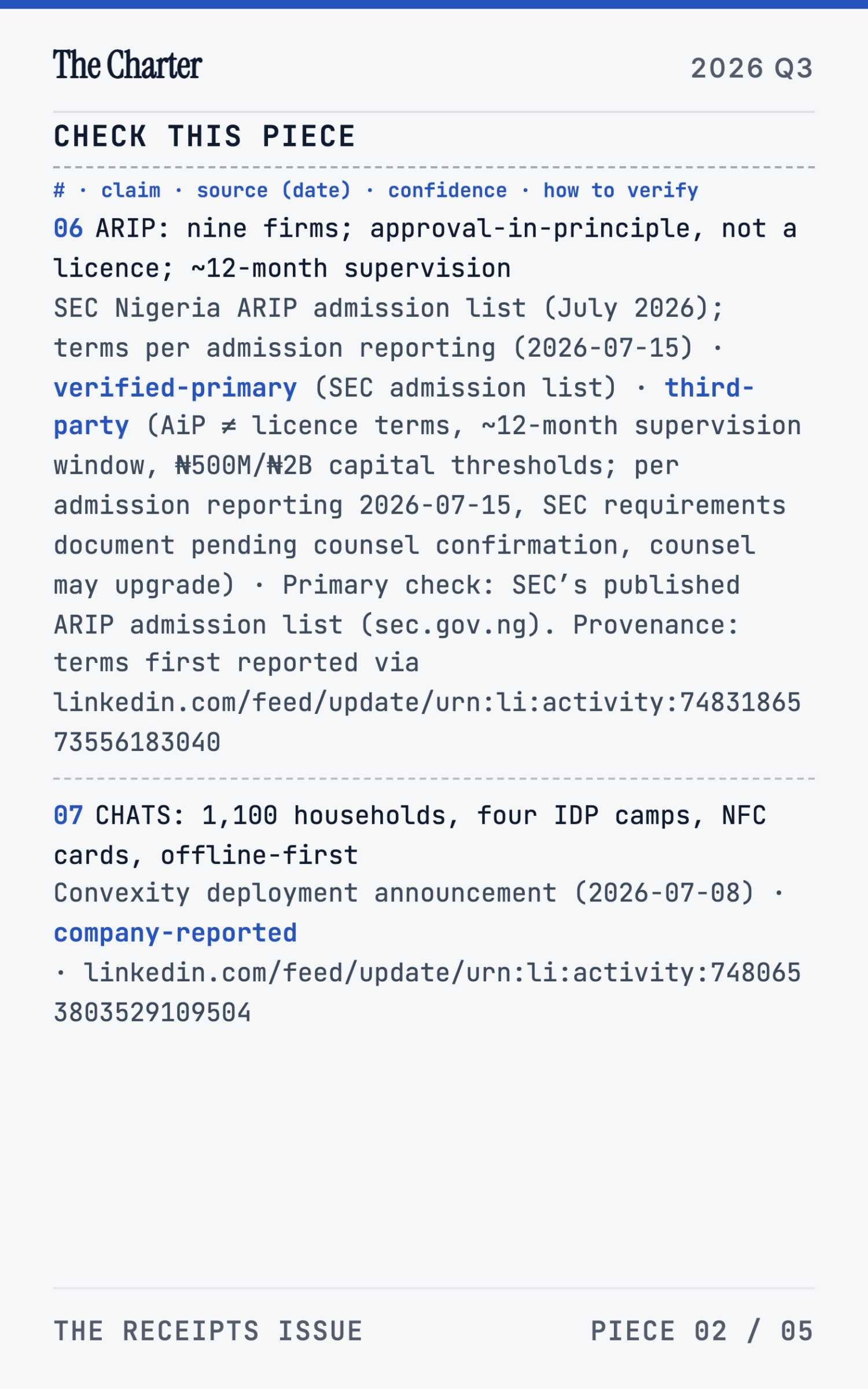The image size is (868, 1389).
Task: Click the Convexity deployment announcement source
Action: [x=404, y=893]
